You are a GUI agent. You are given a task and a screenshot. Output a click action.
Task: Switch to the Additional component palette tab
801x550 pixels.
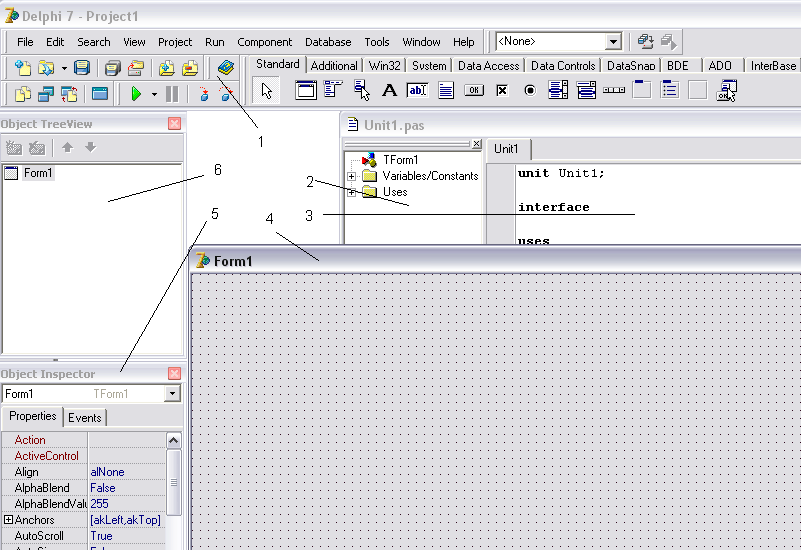(334, 66)
